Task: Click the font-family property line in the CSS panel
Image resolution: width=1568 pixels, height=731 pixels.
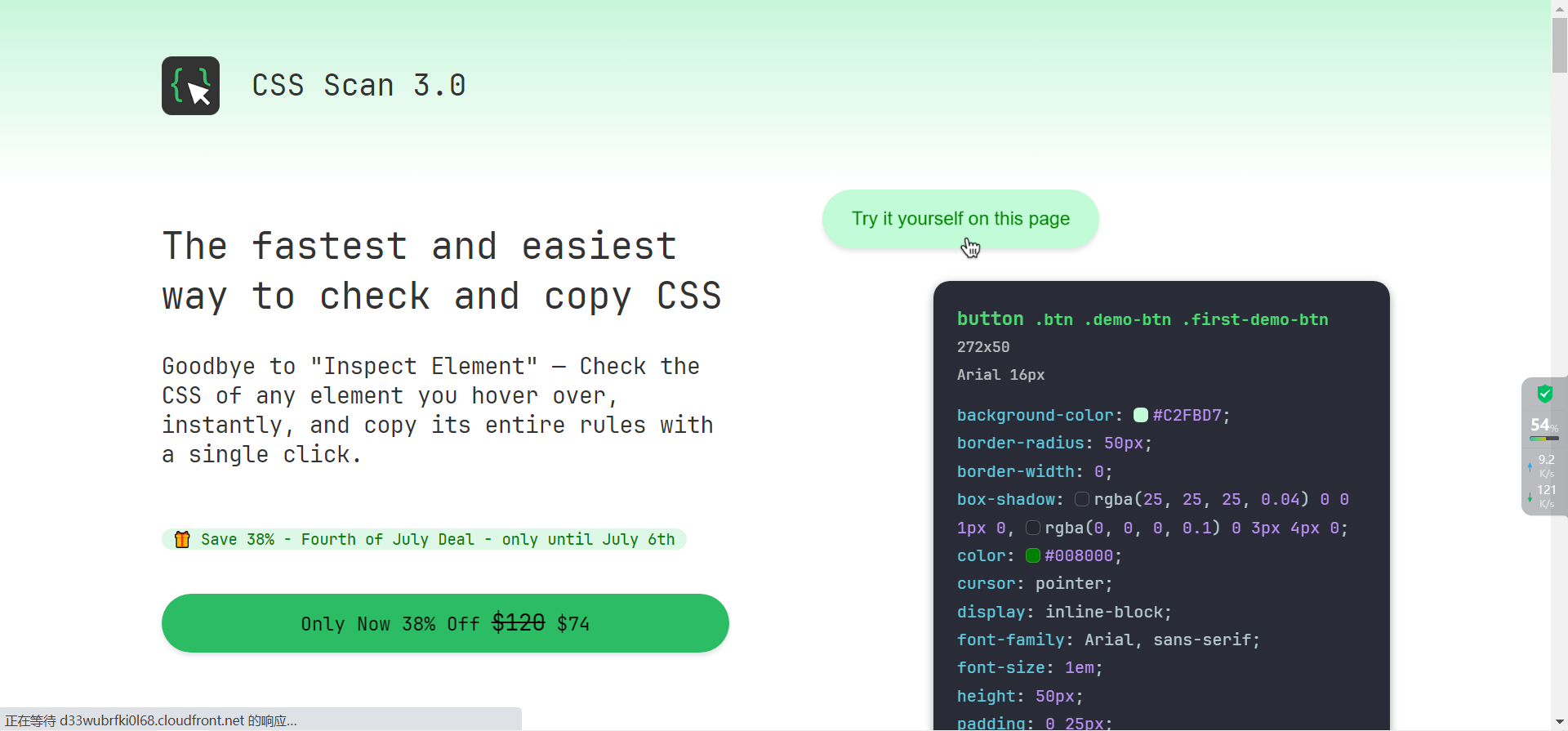Action: pyautogui.click(x=1107, y=640)
